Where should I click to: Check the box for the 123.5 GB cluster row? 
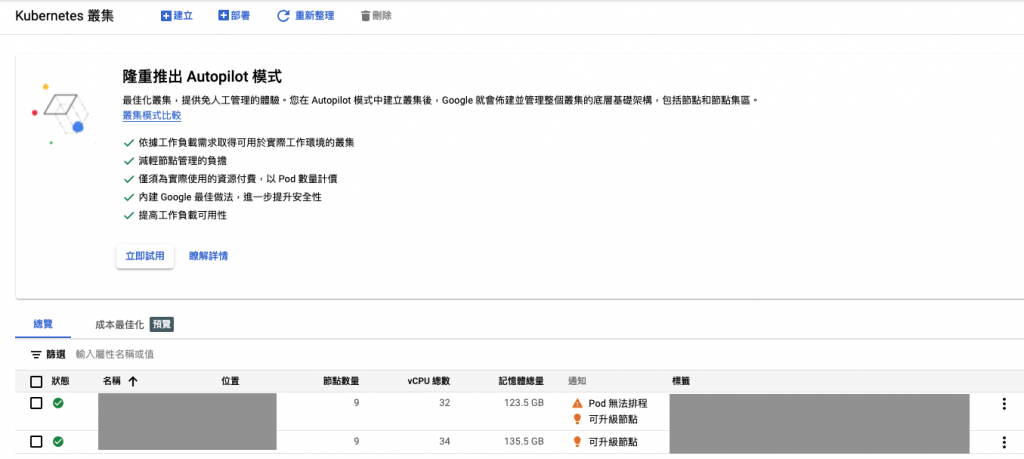pos(37,404)
